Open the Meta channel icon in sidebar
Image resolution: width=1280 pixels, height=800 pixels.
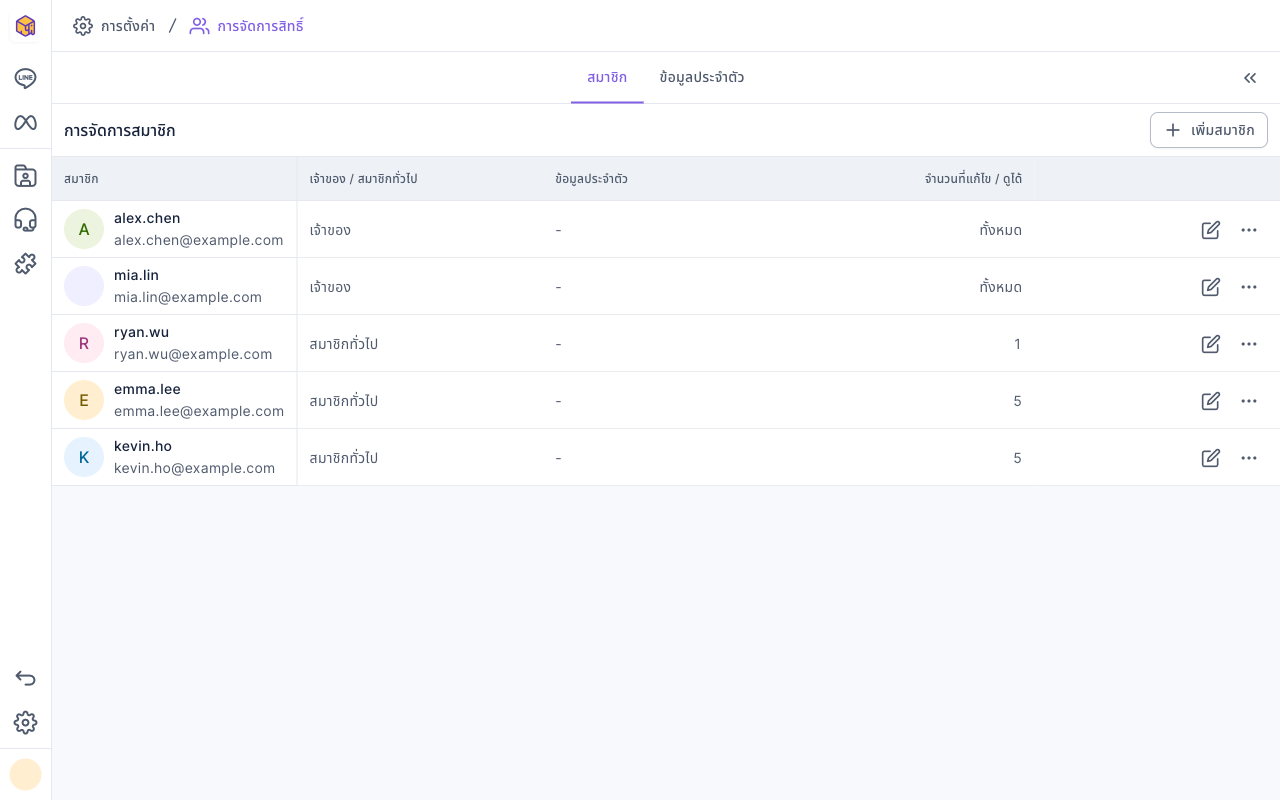[25, 122]
